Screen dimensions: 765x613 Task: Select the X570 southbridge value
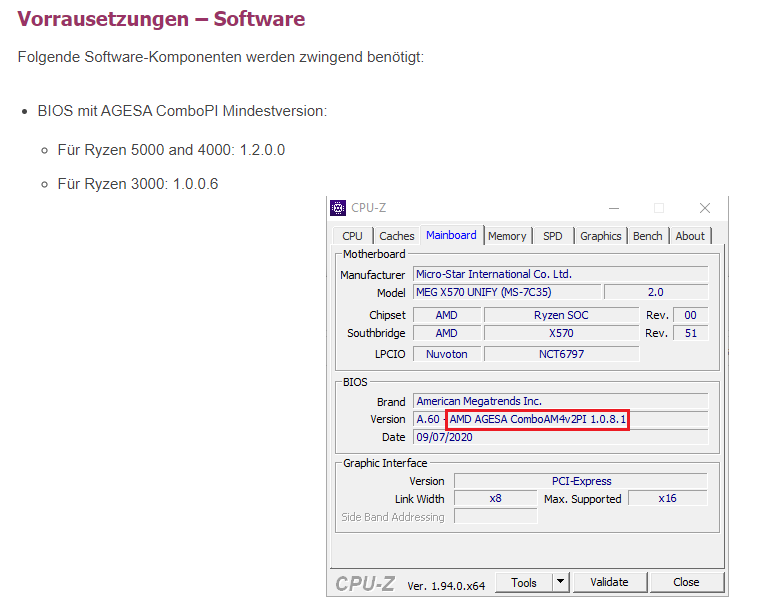561,333
